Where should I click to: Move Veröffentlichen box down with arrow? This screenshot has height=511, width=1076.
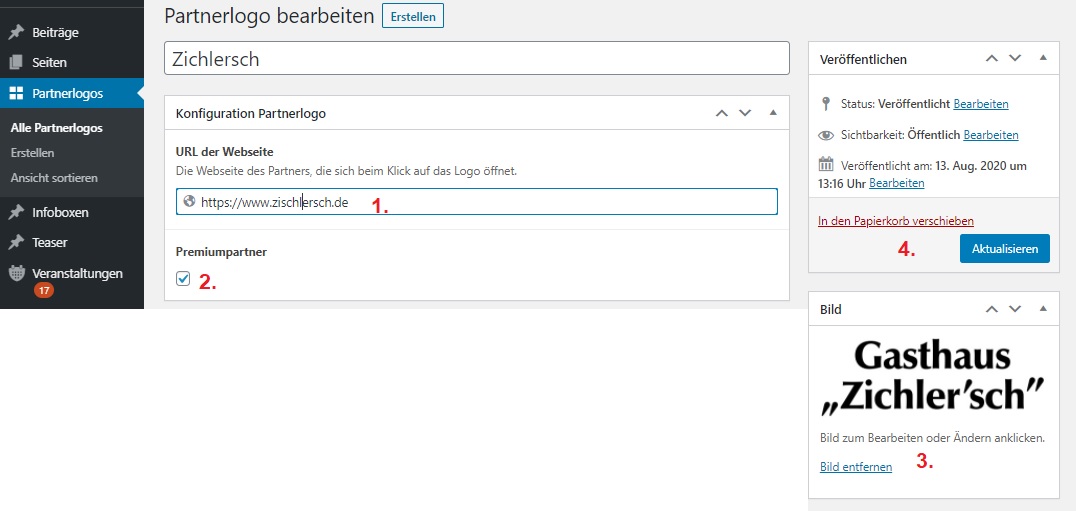coord(1015,59)
